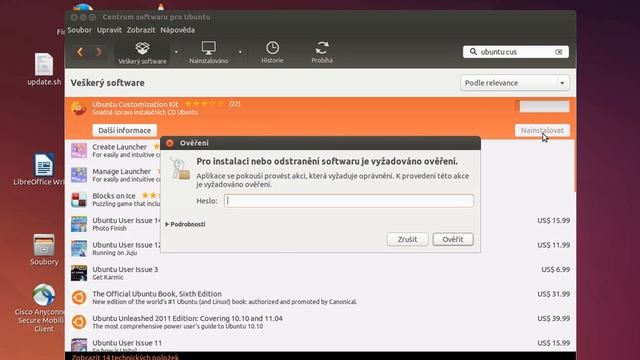Open the Probíhá progress view
The width and height of the screenshot is (640, 360).
[322, 53]
